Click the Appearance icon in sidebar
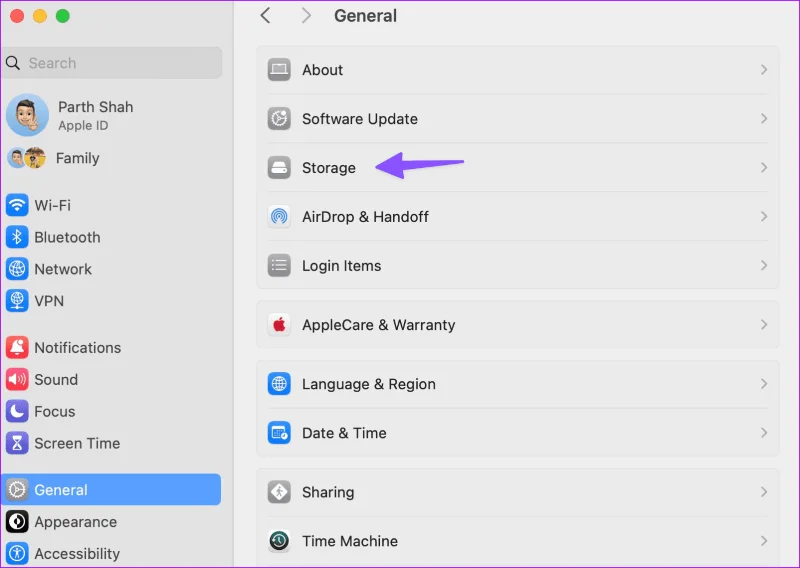 pyautogui.click(x=17, y=522)
